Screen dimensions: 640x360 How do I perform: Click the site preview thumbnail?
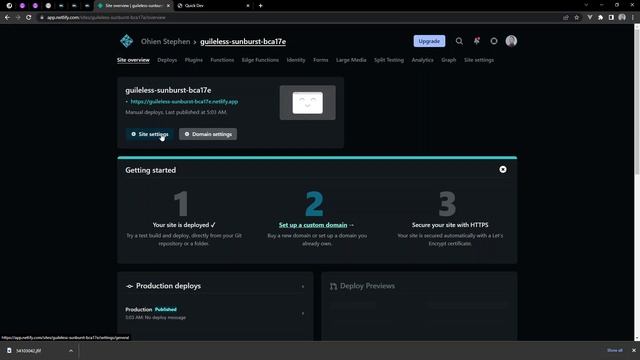coord(307,102)
